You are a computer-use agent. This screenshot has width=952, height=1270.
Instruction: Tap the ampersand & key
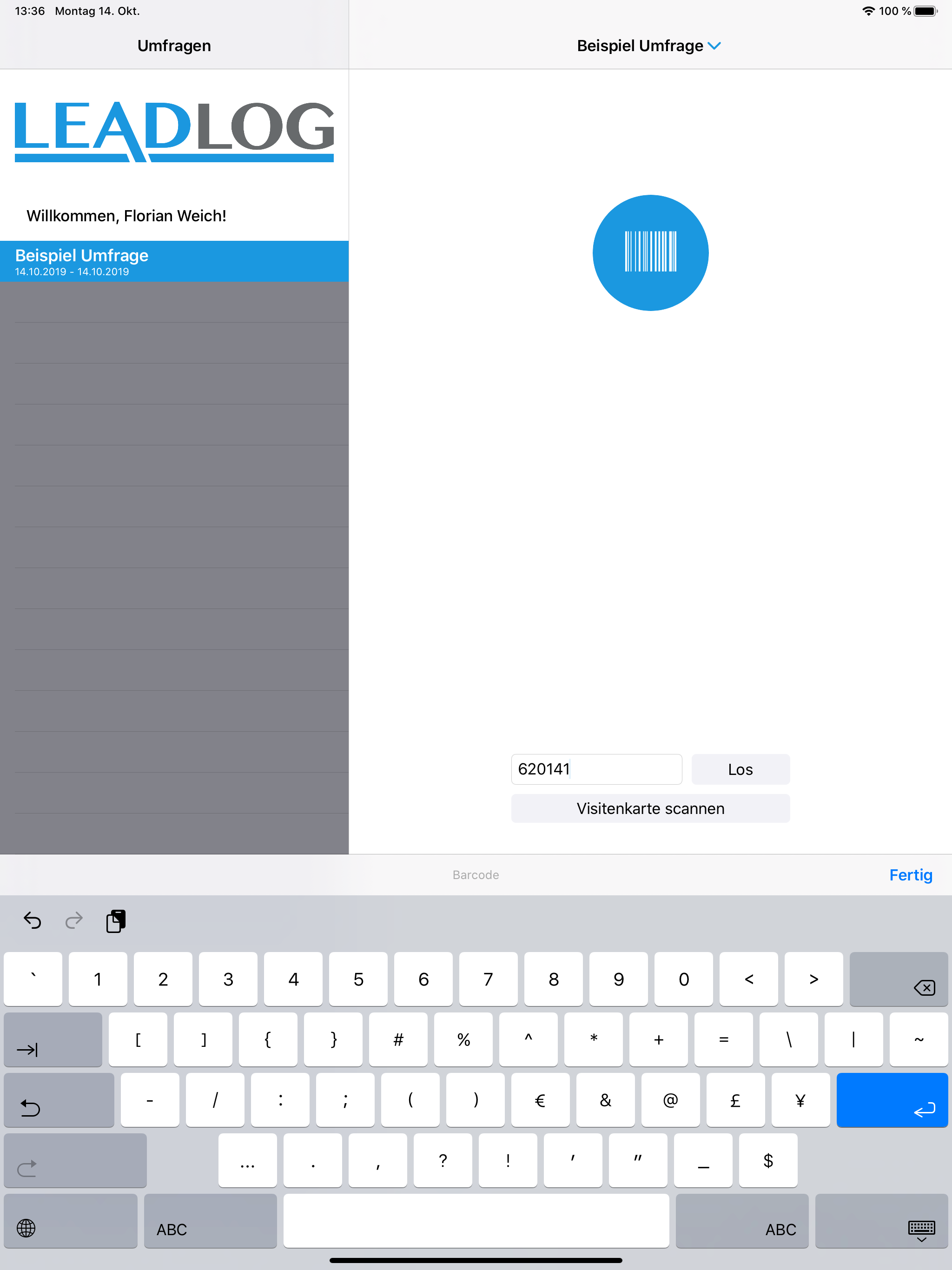[606, 1100]
